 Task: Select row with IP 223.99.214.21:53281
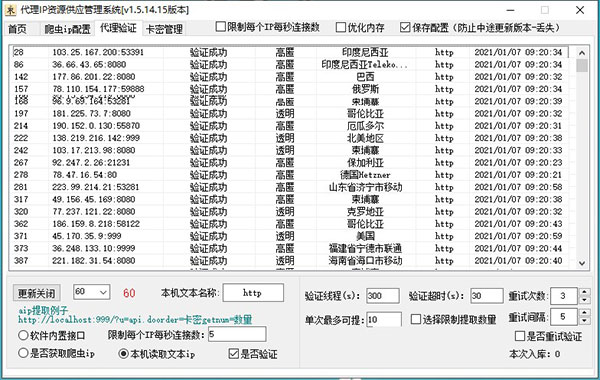tap(290, 187)
